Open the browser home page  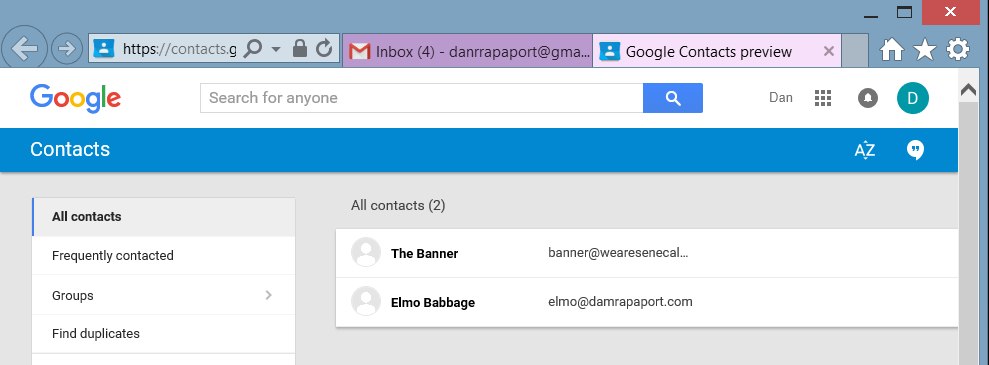(891, 49)
